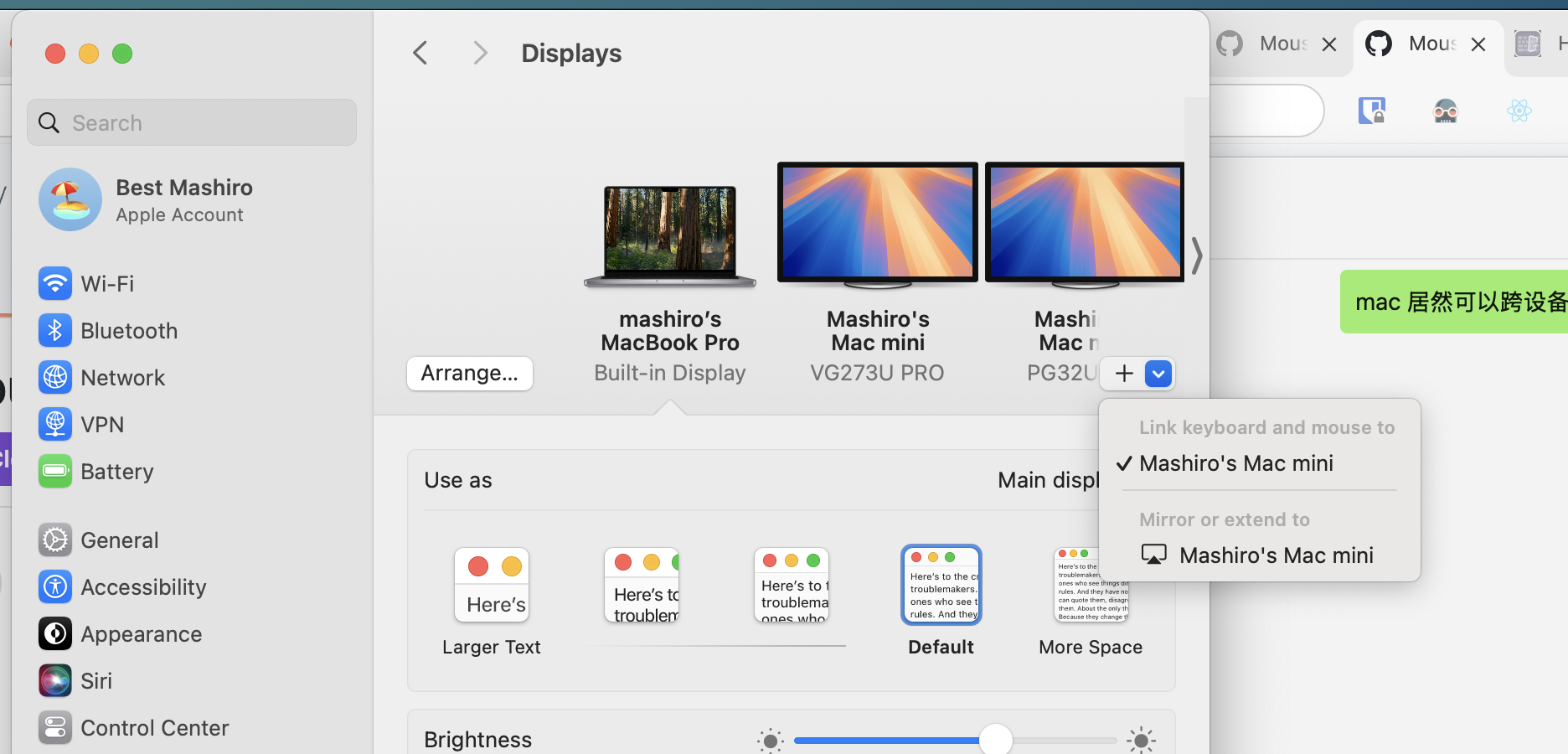
Task: Select the Siri icon in sidebar
Action: 55,681
